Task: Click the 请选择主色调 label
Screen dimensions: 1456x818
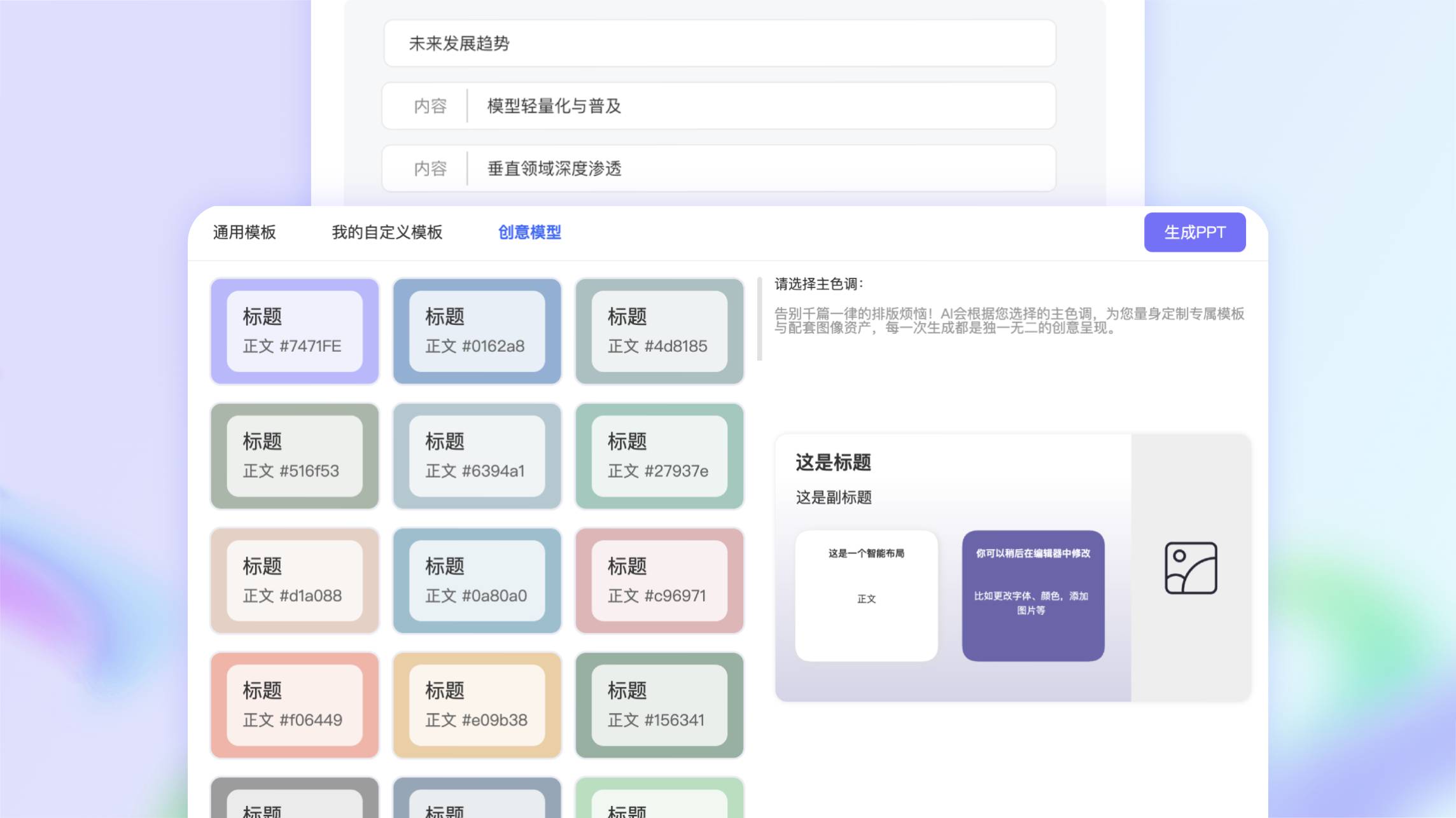Action: pos(819,284)
